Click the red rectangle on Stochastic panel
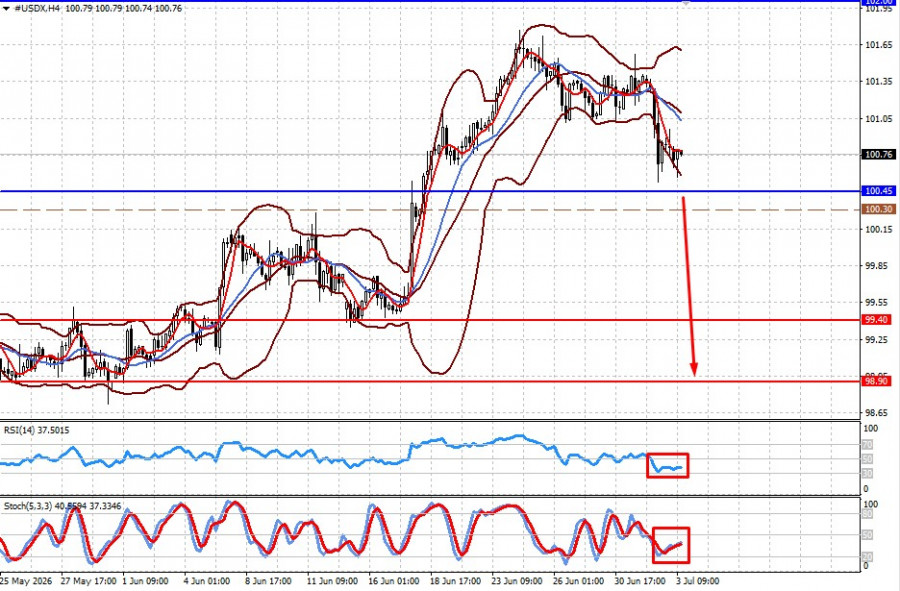 (671, 545)
